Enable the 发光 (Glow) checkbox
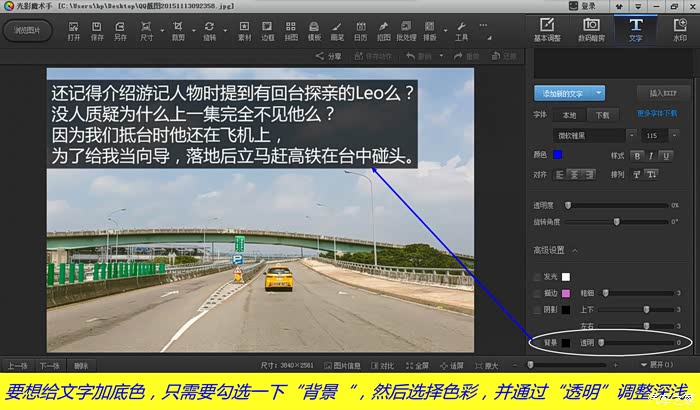The width and height of the screenshot is (700, 410). (538, 277)
